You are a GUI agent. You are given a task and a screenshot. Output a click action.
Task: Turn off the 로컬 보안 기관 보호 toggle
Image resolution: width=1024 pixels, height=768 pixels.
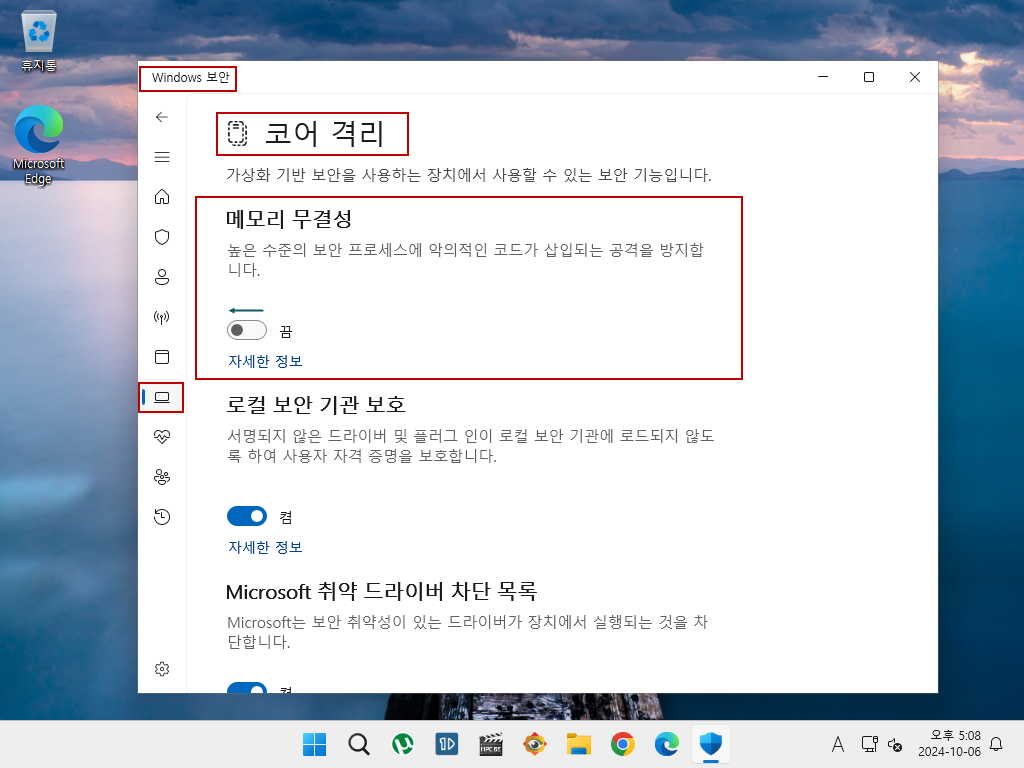click(247, 517)
